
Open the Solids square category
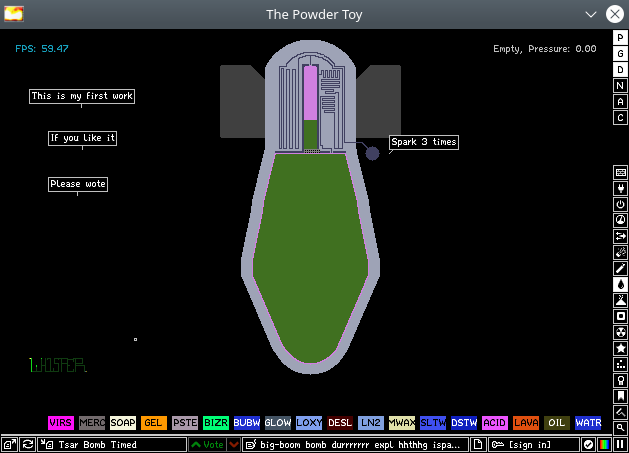[x=620, y=316]
